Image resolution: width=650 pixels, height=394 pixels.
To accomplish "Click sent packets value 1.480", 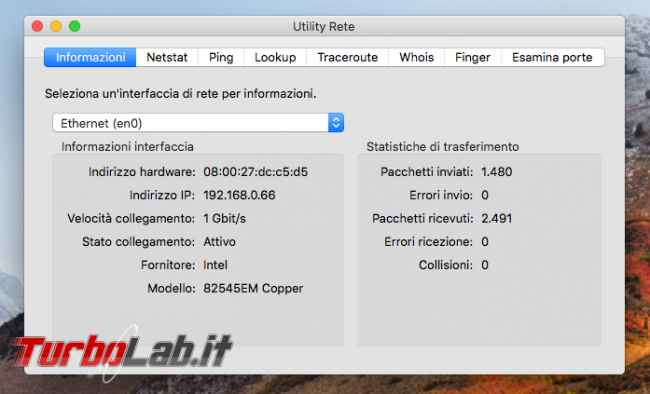I will 497,172.
